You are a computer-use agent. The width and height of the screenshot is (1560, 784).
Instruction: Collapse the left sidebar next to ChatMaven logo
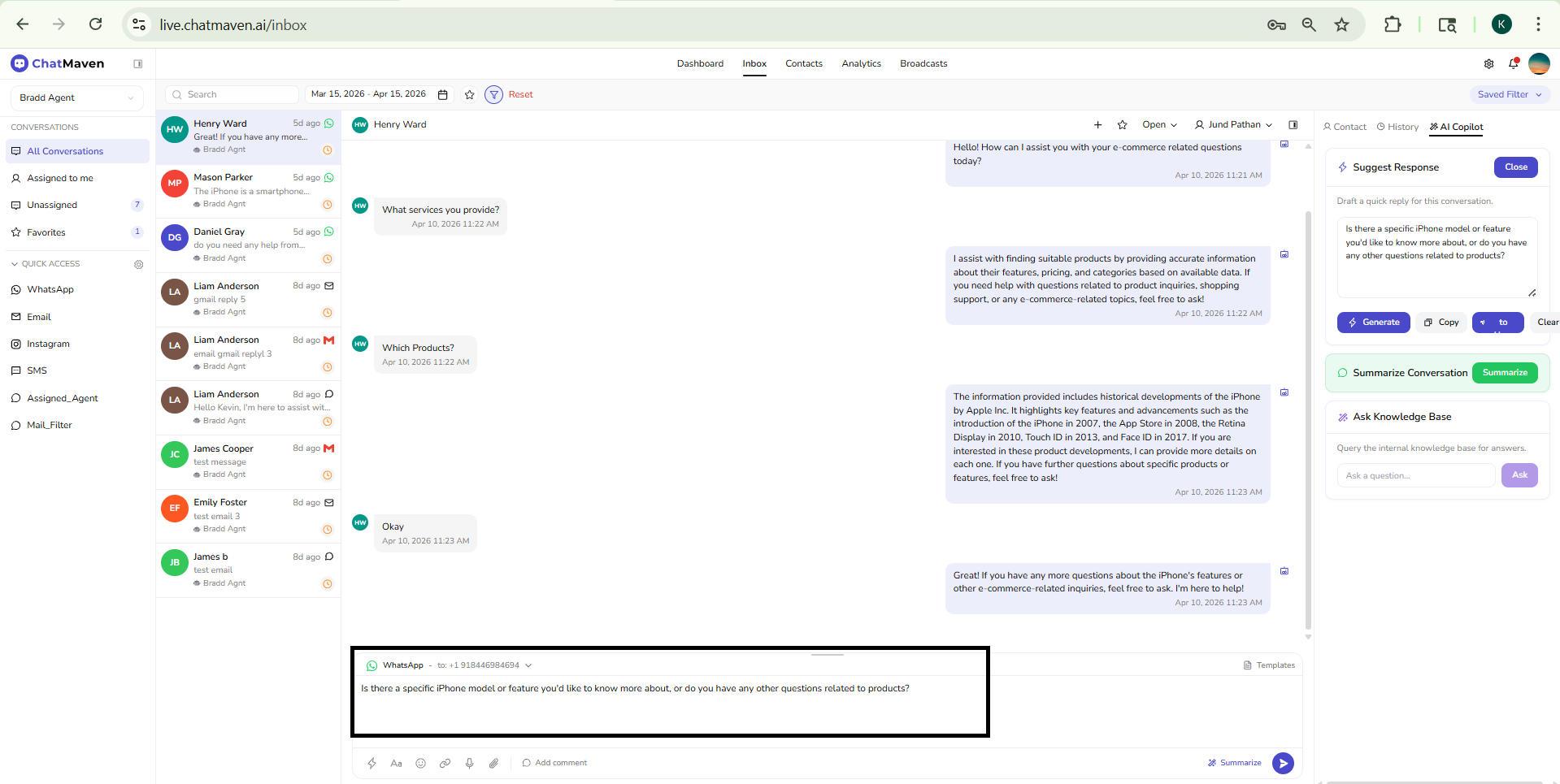(x=138, y=64)
